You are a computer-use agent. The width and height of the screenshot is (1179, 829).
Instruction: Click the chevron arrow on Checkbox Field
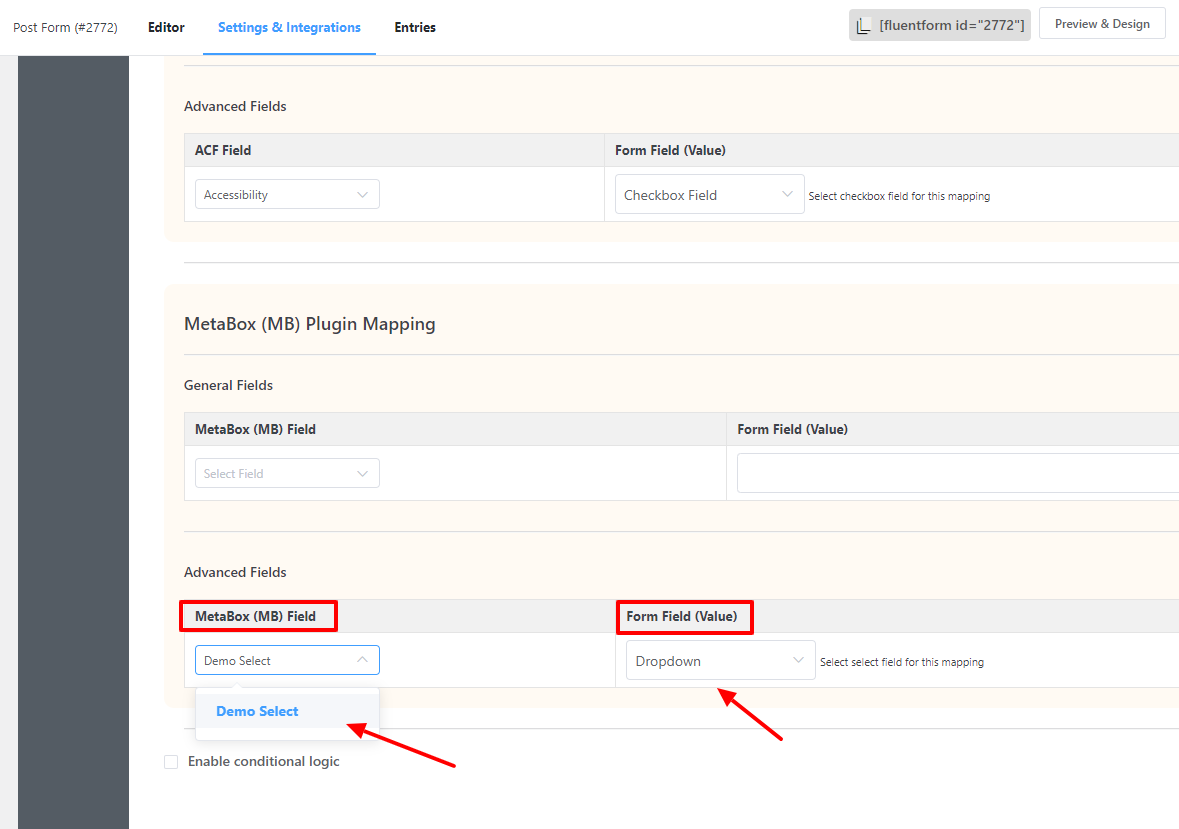point(787,195)
